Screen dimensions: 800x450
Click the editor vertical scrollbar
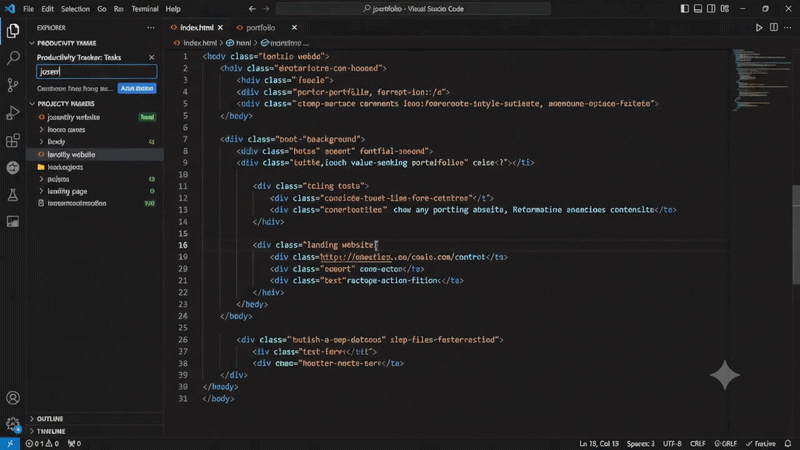click(796, 235)
